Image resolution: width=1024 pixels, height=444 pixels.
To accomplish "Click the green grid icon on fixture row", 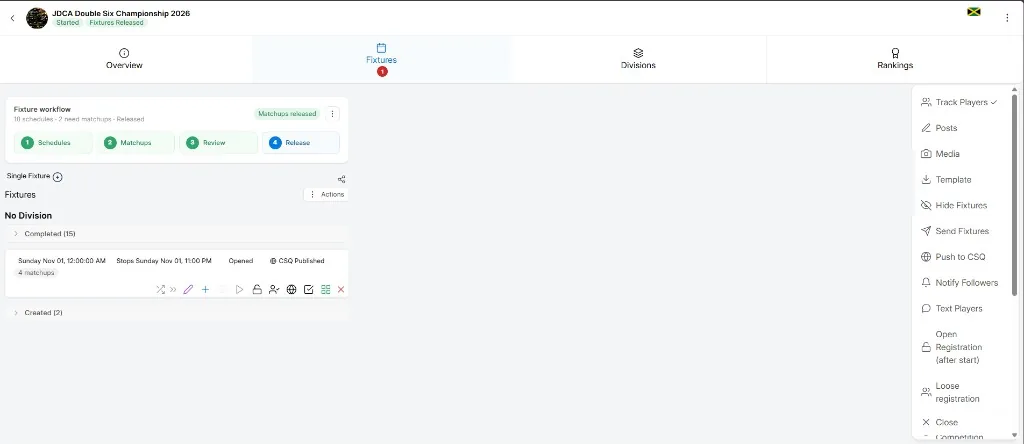I will coord(325,289).
